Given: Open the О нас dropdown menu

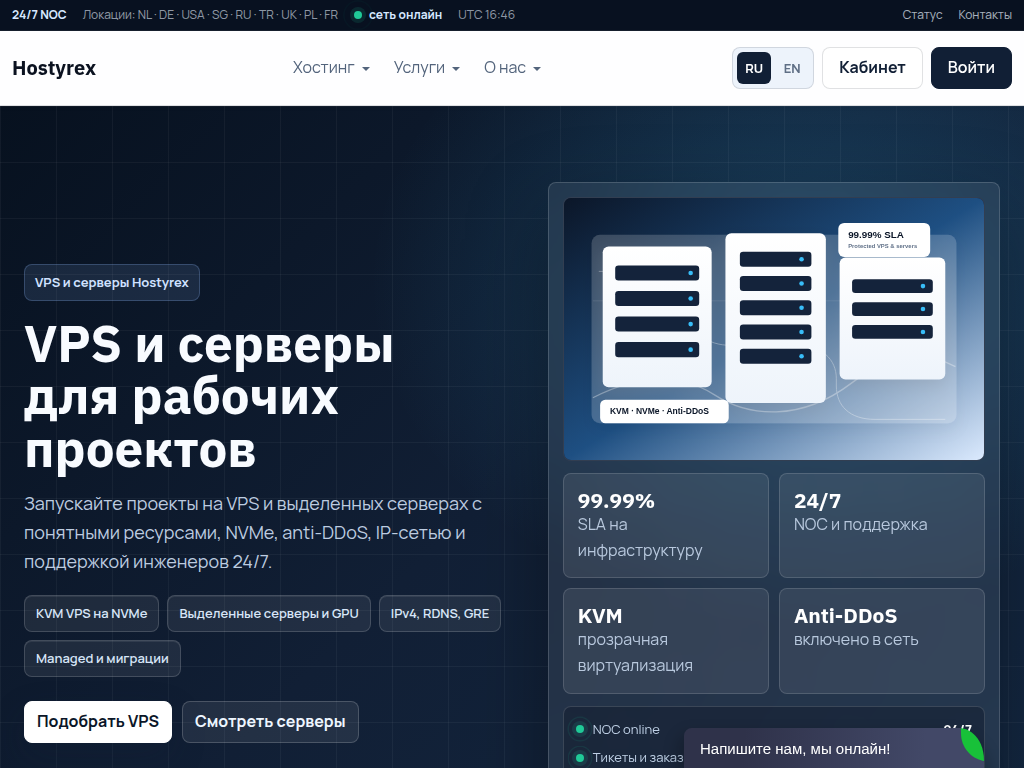Looking at the screenshot, I should tap(512, 68).
